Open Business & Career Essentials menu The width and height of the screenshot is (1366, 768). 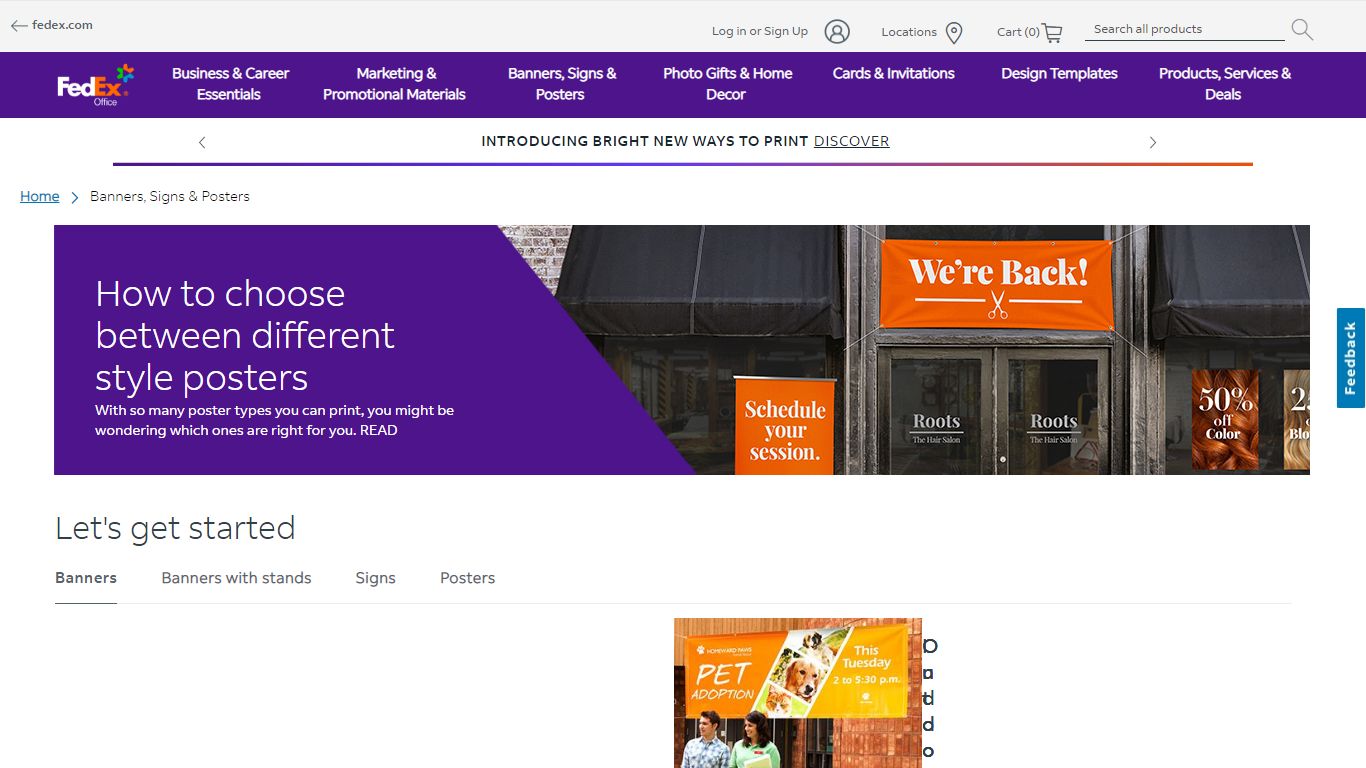230,84
